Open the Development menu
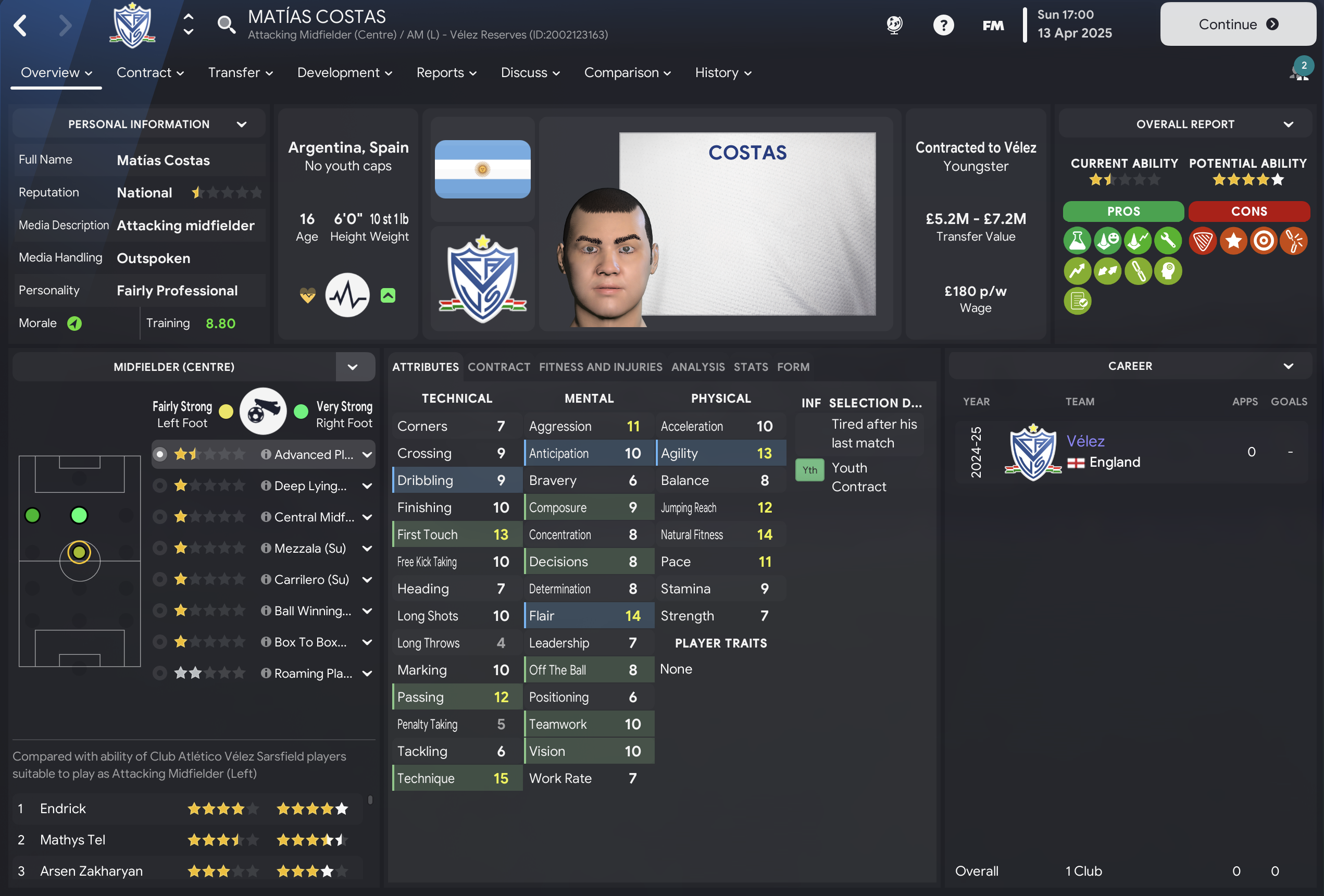This screenshot has width=1324, height=896. [x=344, y=73]
